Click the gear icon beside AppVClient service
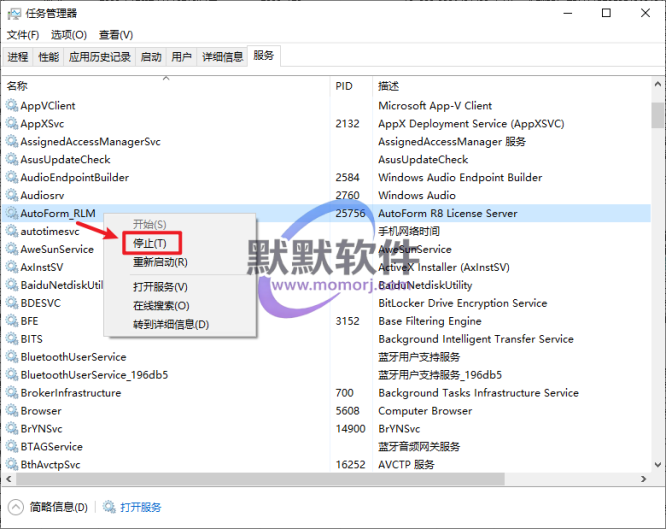This screenshot has height=529, width=666. click(12, 105)
